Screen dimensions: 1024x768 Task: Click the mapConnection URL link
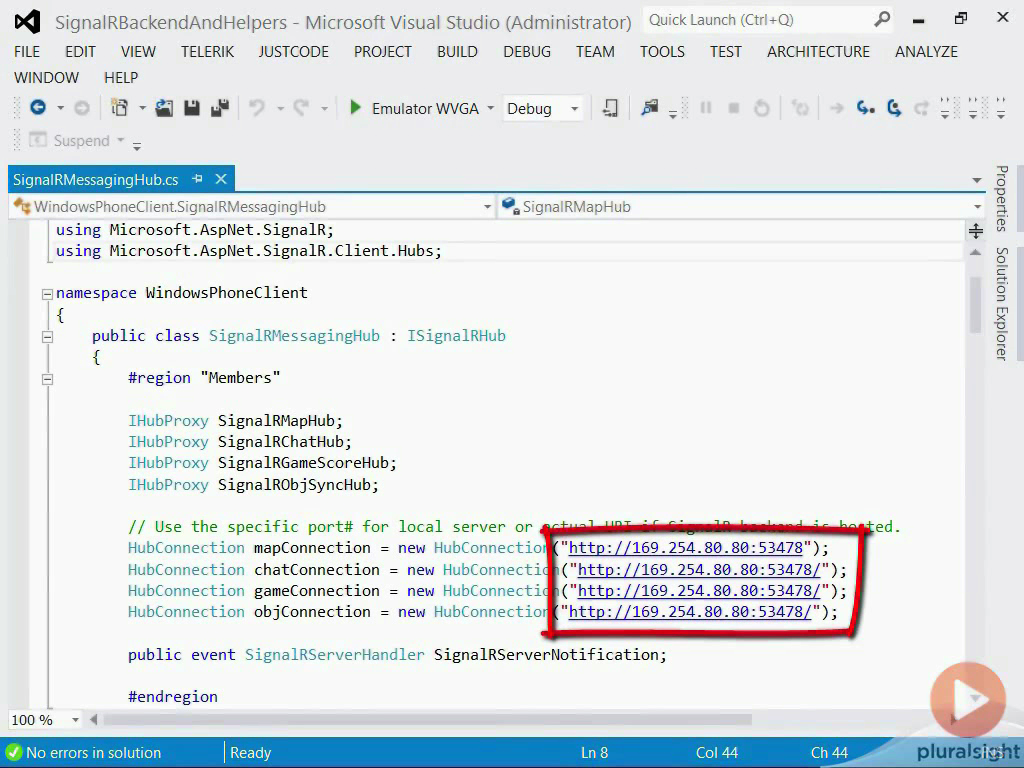685,547
